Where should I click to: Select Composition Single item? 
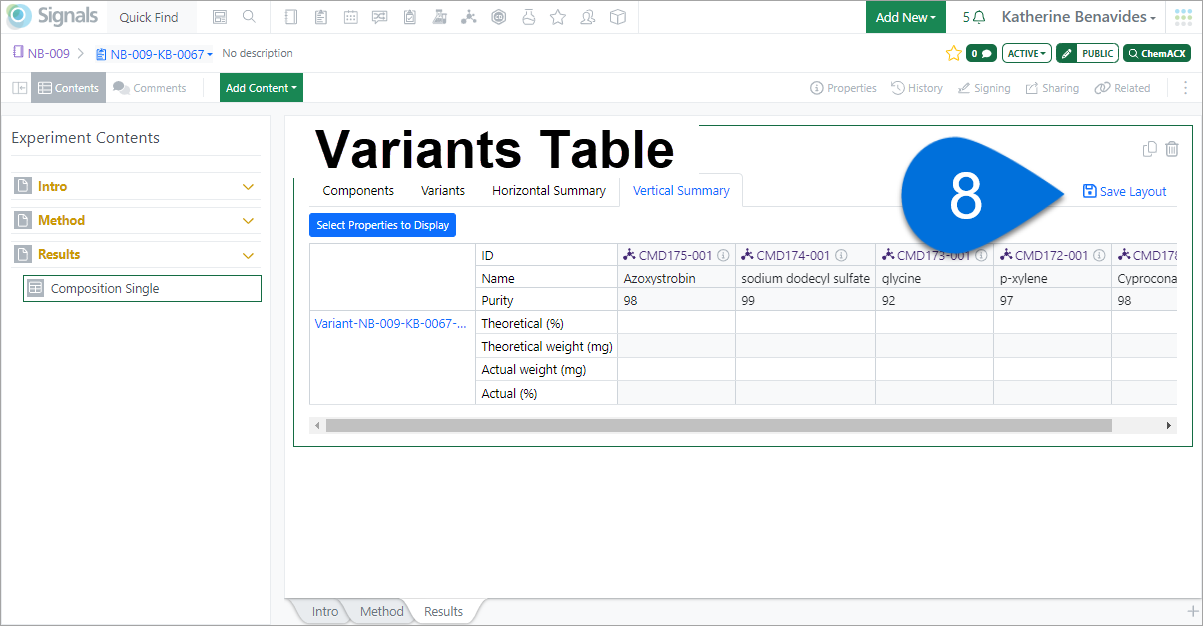pos(142,288)
